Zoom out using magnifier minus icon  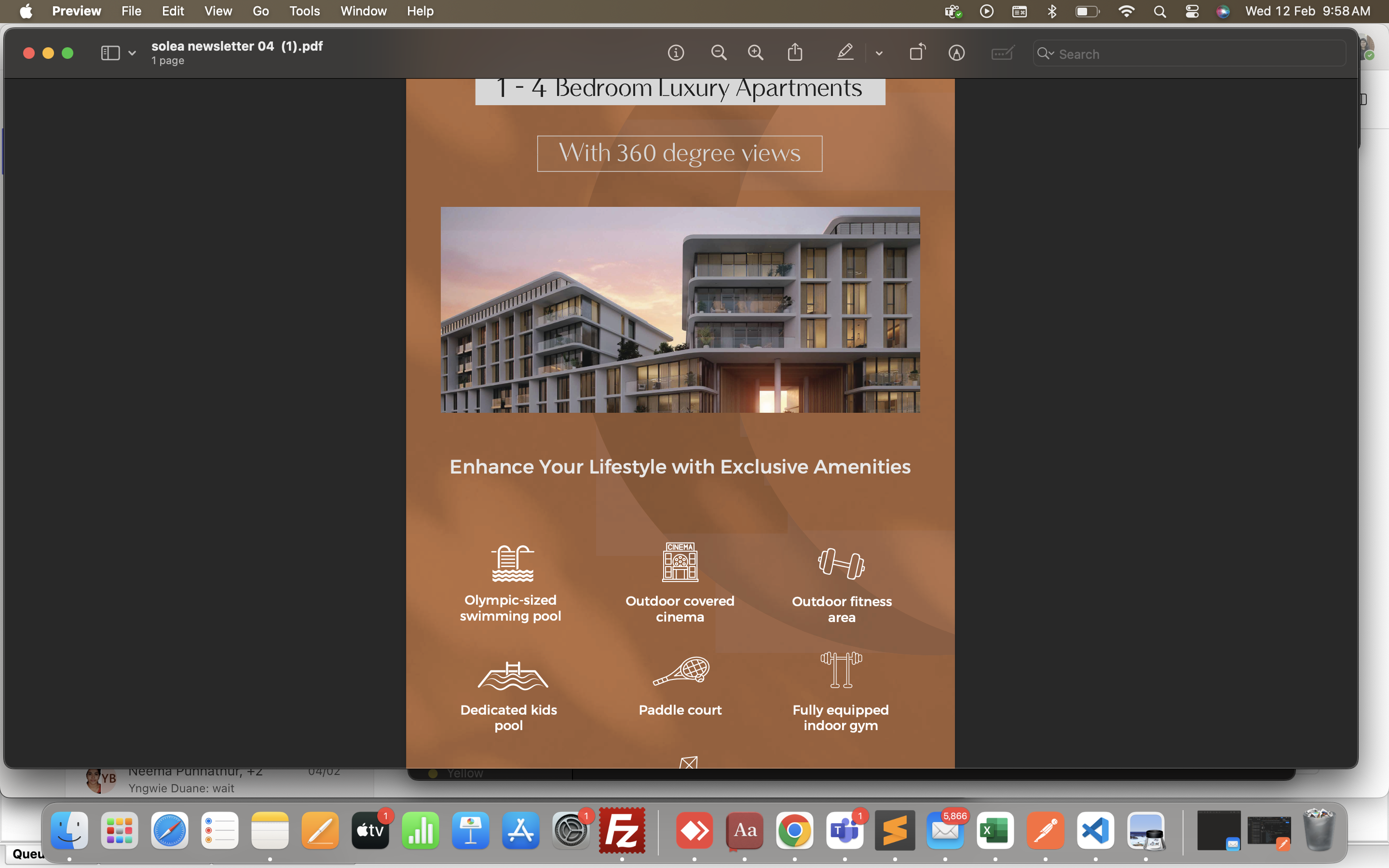[x=719, y=54]
